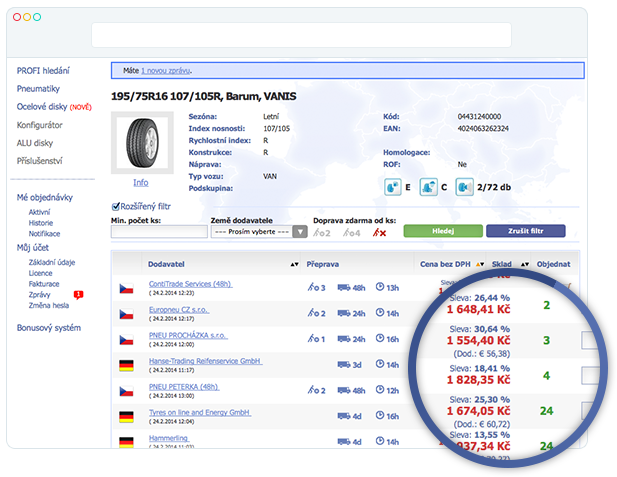Click the Barum VANIS tire thumbnail
The image size is (617, 477).
click(142, 142)
